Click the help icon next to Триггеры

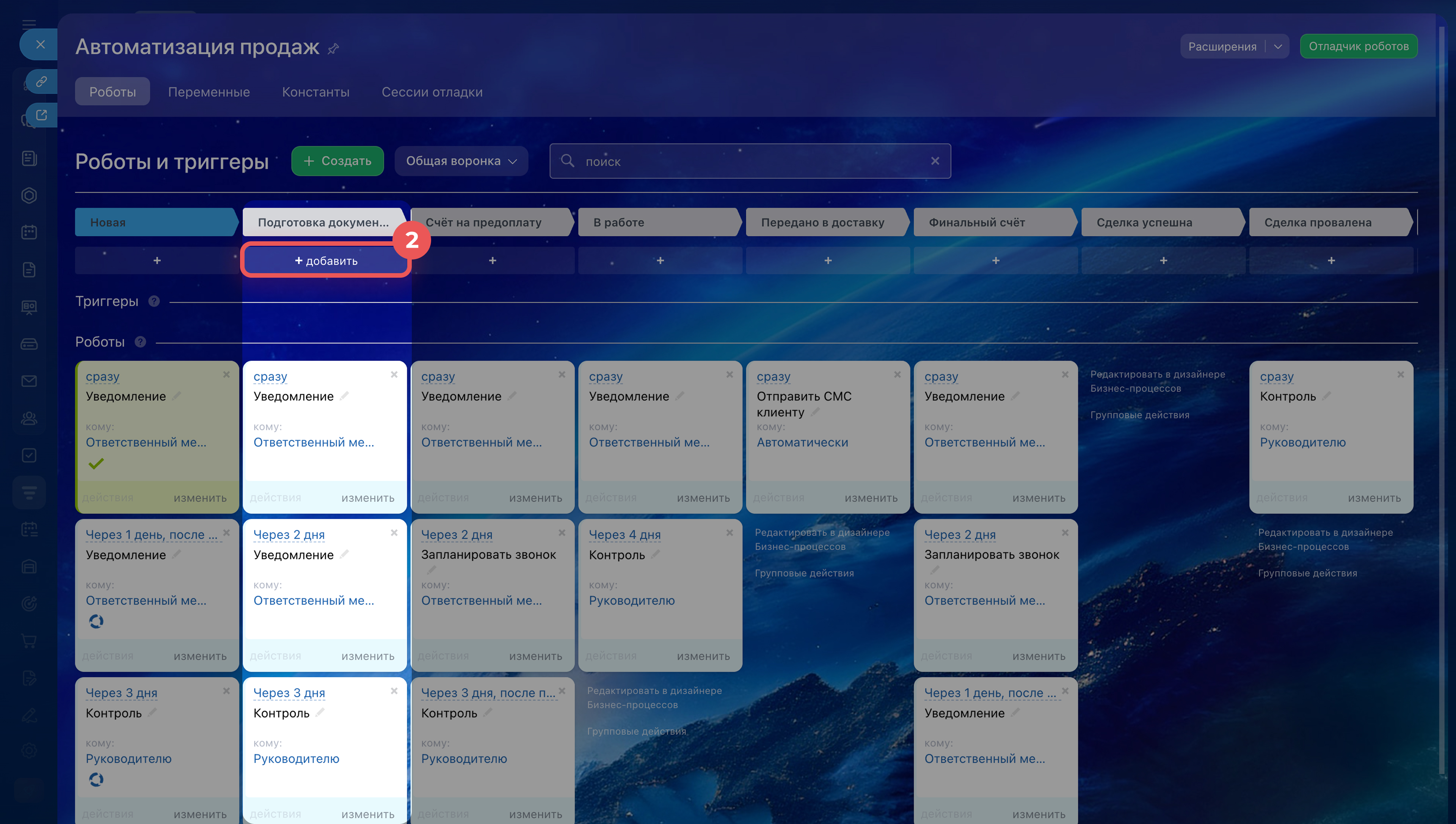click(154, 301)
